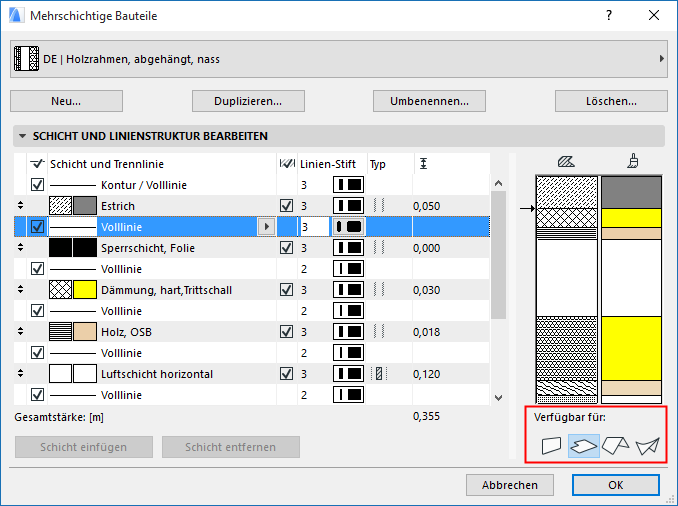Click the Luftschicht horizontal thickness 0,120

pyautogui.click(x=426, y=374)
